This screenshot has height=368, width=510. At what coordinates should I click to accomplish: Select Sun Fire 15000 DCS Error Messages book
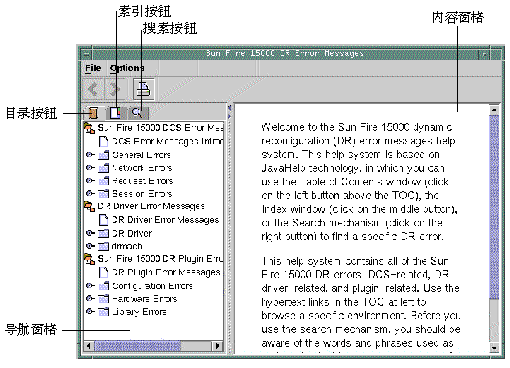pos(160,128)
